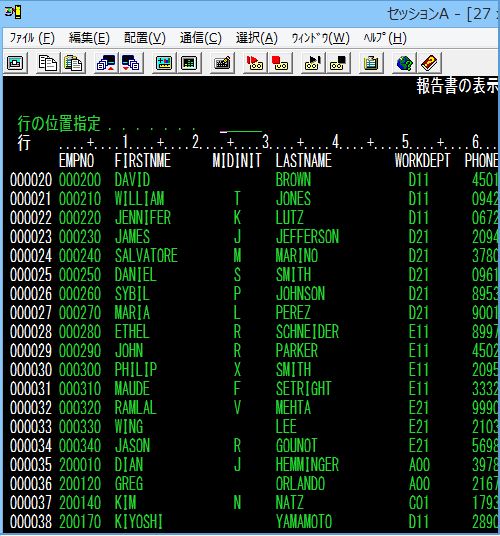Screen dimensions: 500x536
Task: Click first name WILLIAM
Action: pos(139,199)
